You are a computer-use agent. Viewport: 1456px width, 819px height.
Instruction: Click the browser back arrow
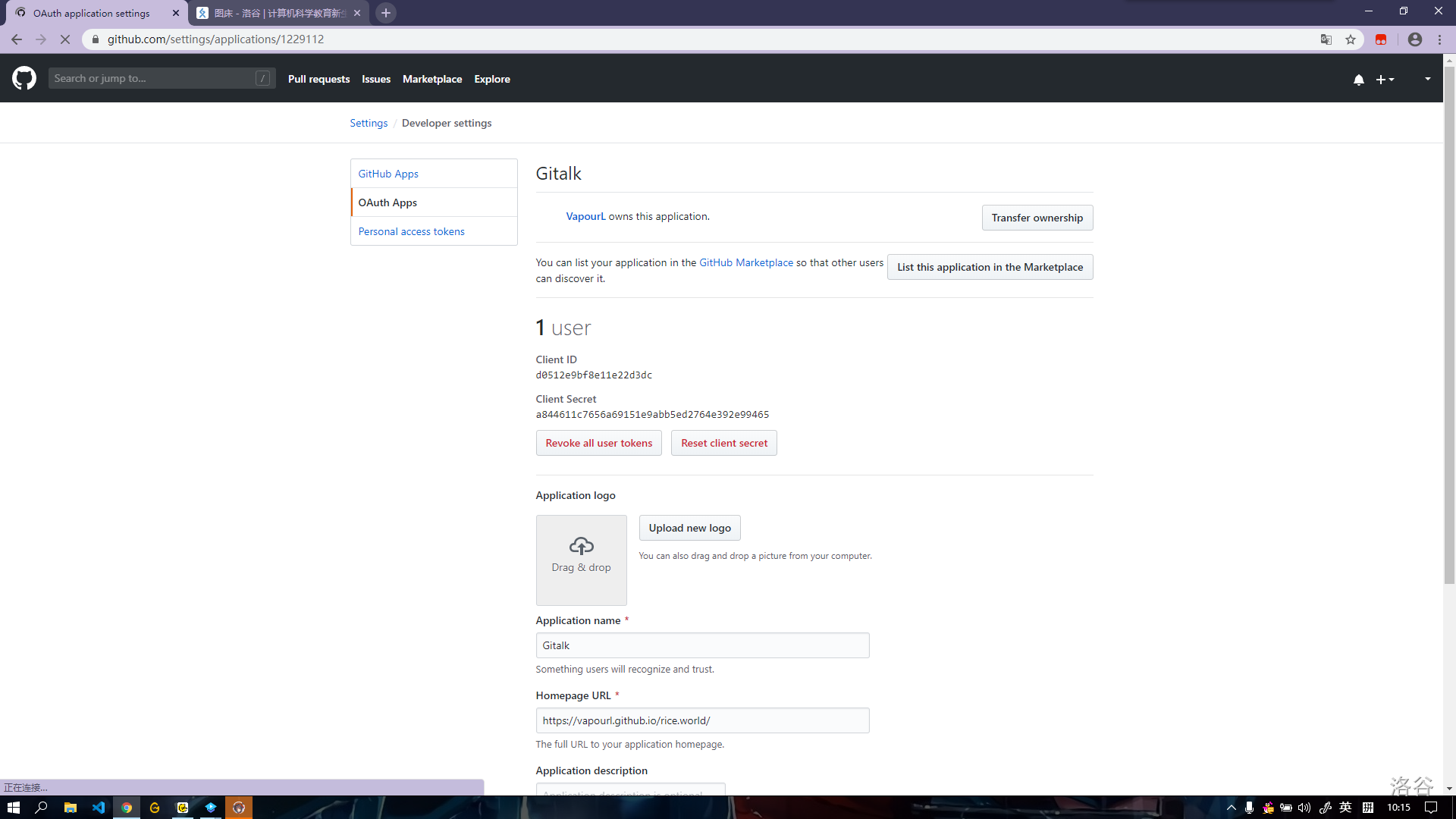point(17,39)
